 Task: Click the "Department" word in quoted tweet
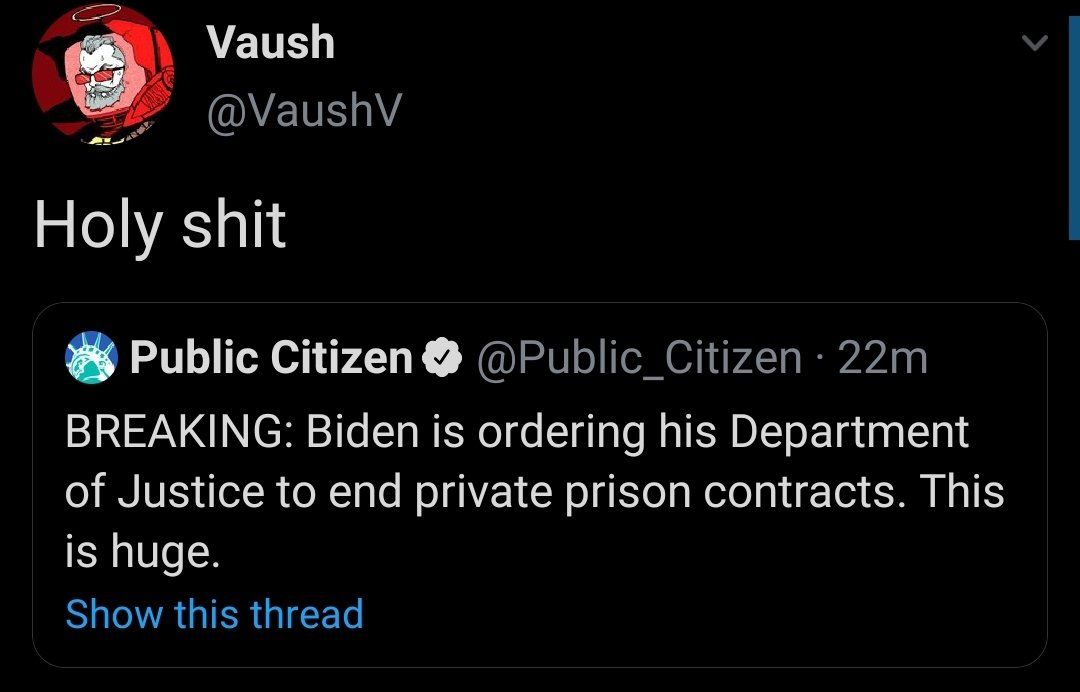click(849, 432)
